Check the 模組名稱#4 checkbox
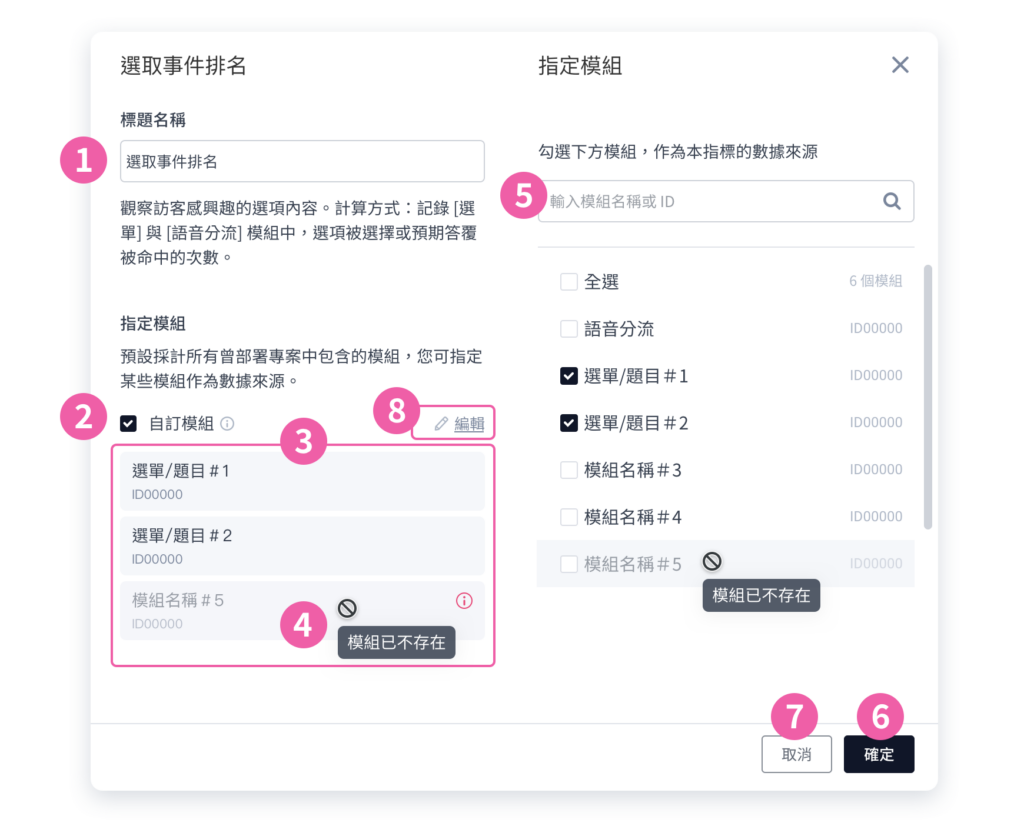1024x826 pixels. coord(569,516)
